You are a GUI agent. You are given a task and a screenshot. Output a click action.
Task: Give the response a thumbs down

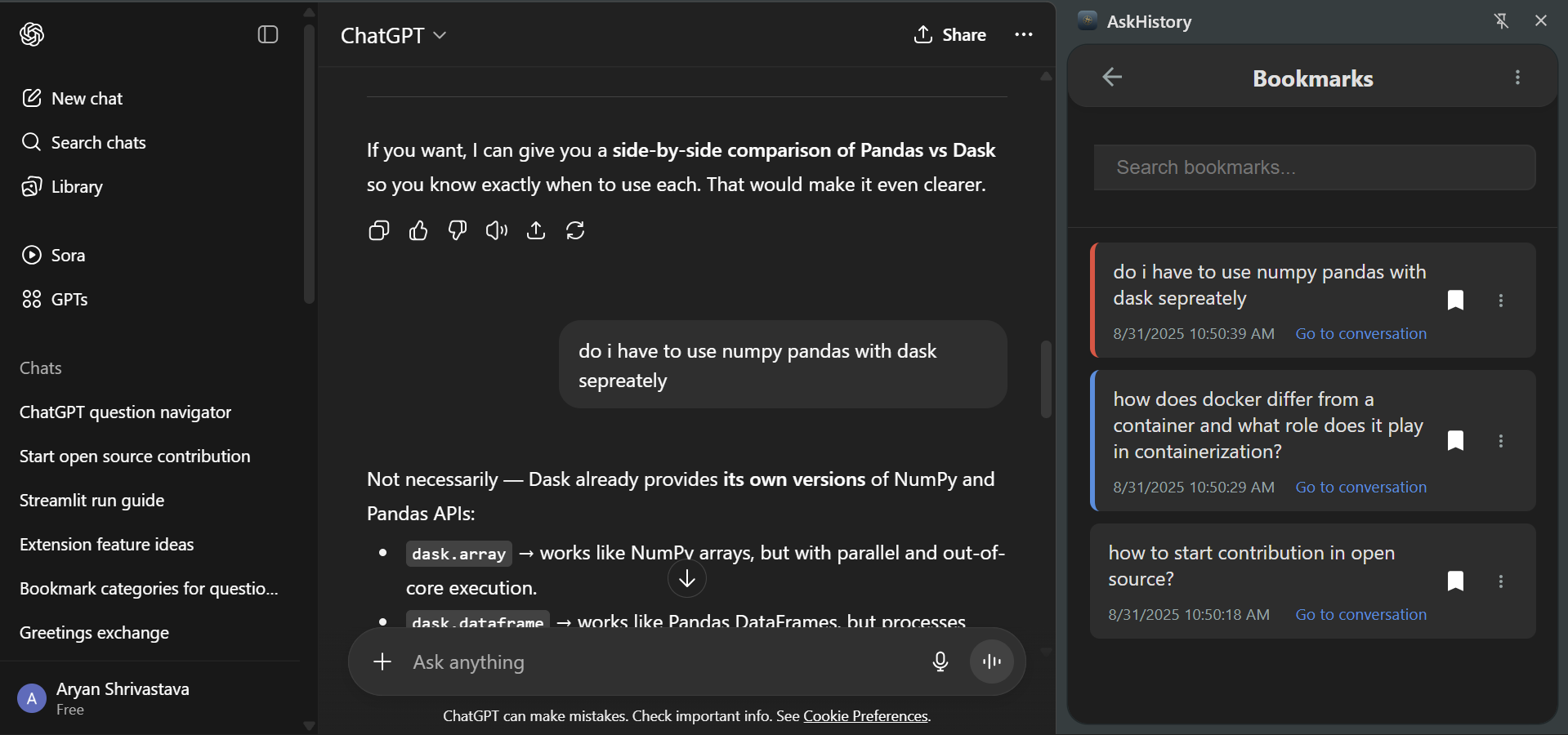click(x=458, y=231)
